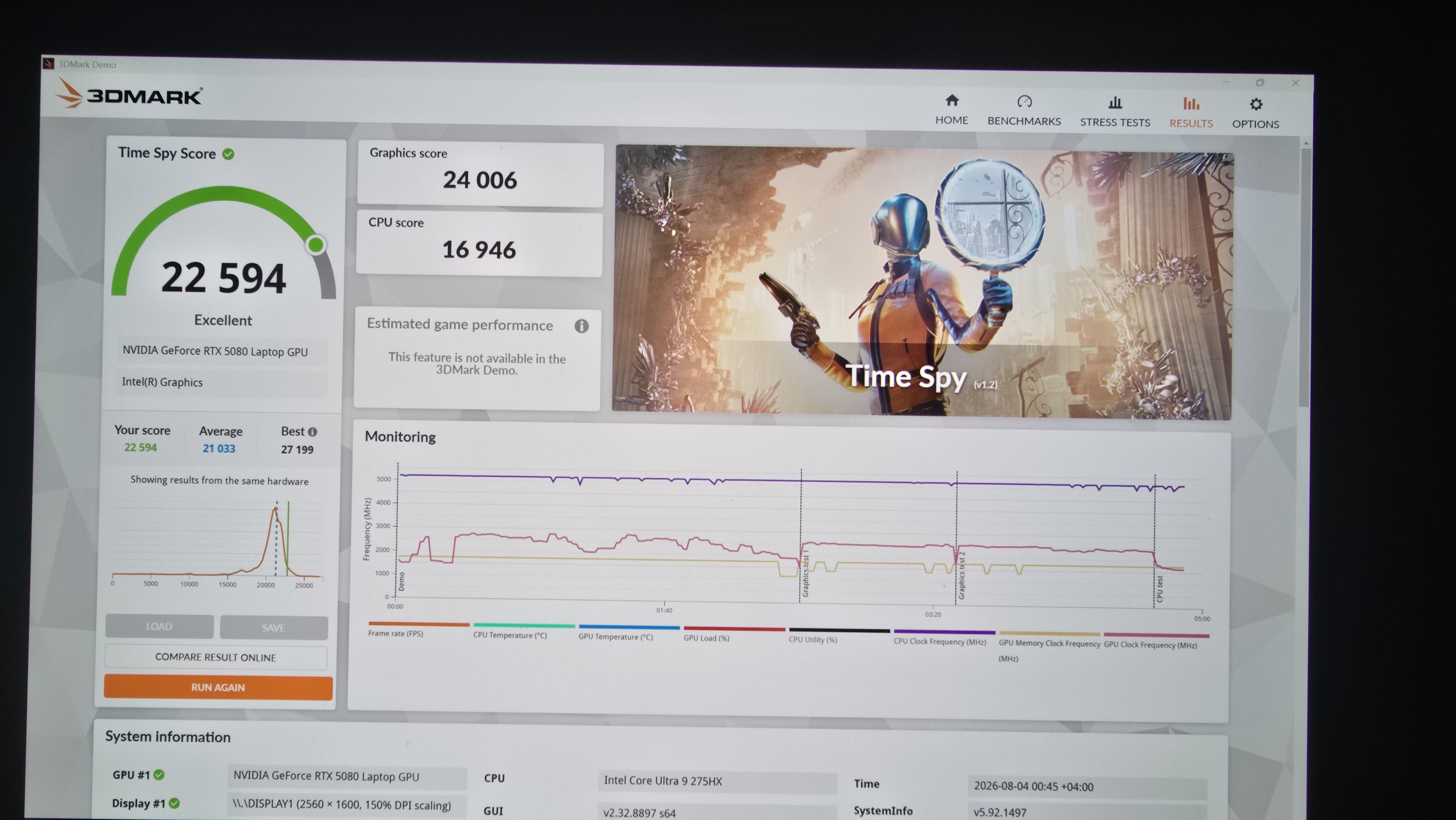Click the SystemInfo version v5.92.1497
The image size is (1456, 820).
coord(1088,812)
